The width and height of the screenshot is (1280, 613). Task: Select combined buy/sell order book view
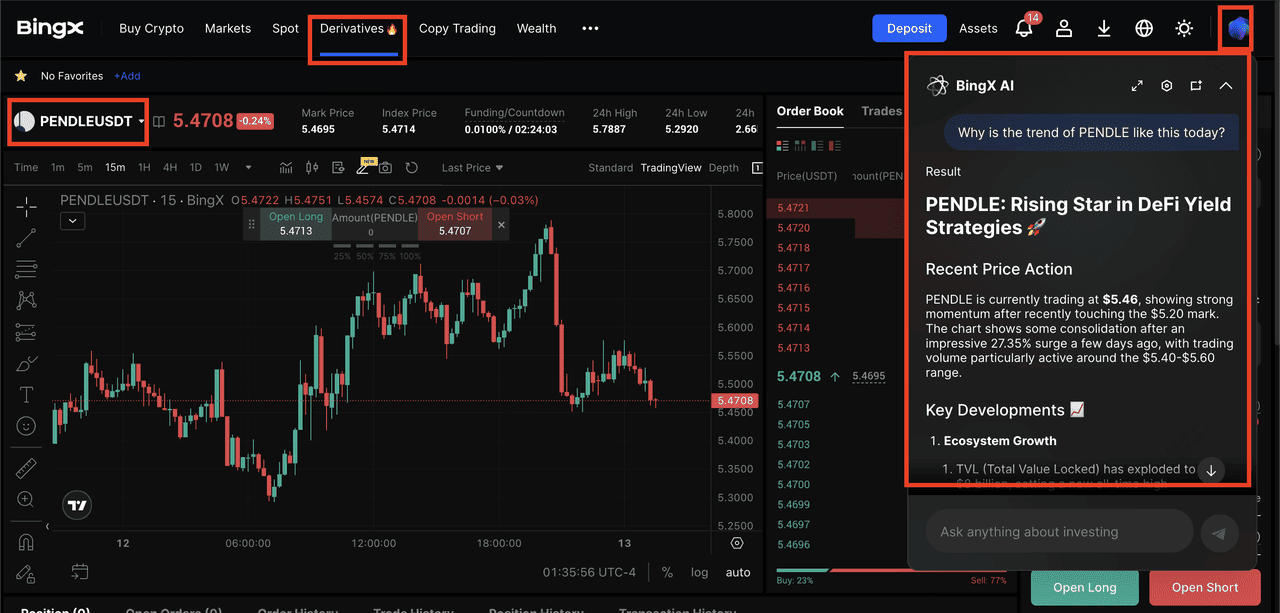click(783, 147)
